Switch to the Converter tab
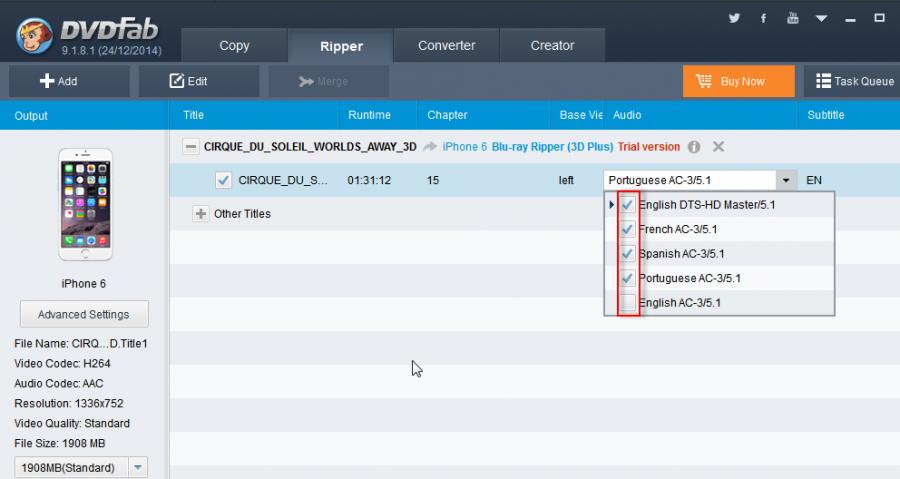 click(447, 45)
